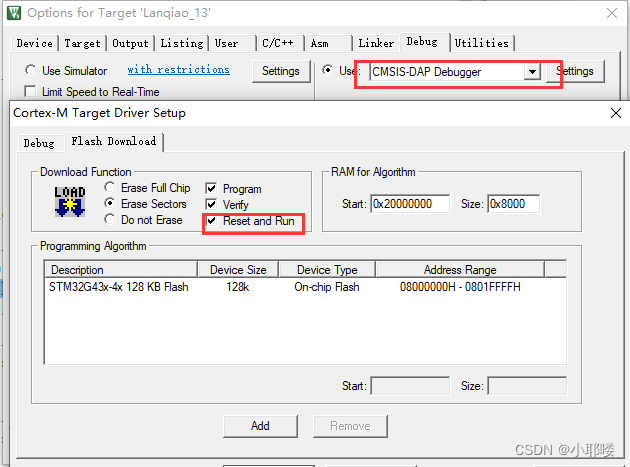Select the Use Simulator radio button
Viewport: 630px width, 467px height.
[30, 71]
